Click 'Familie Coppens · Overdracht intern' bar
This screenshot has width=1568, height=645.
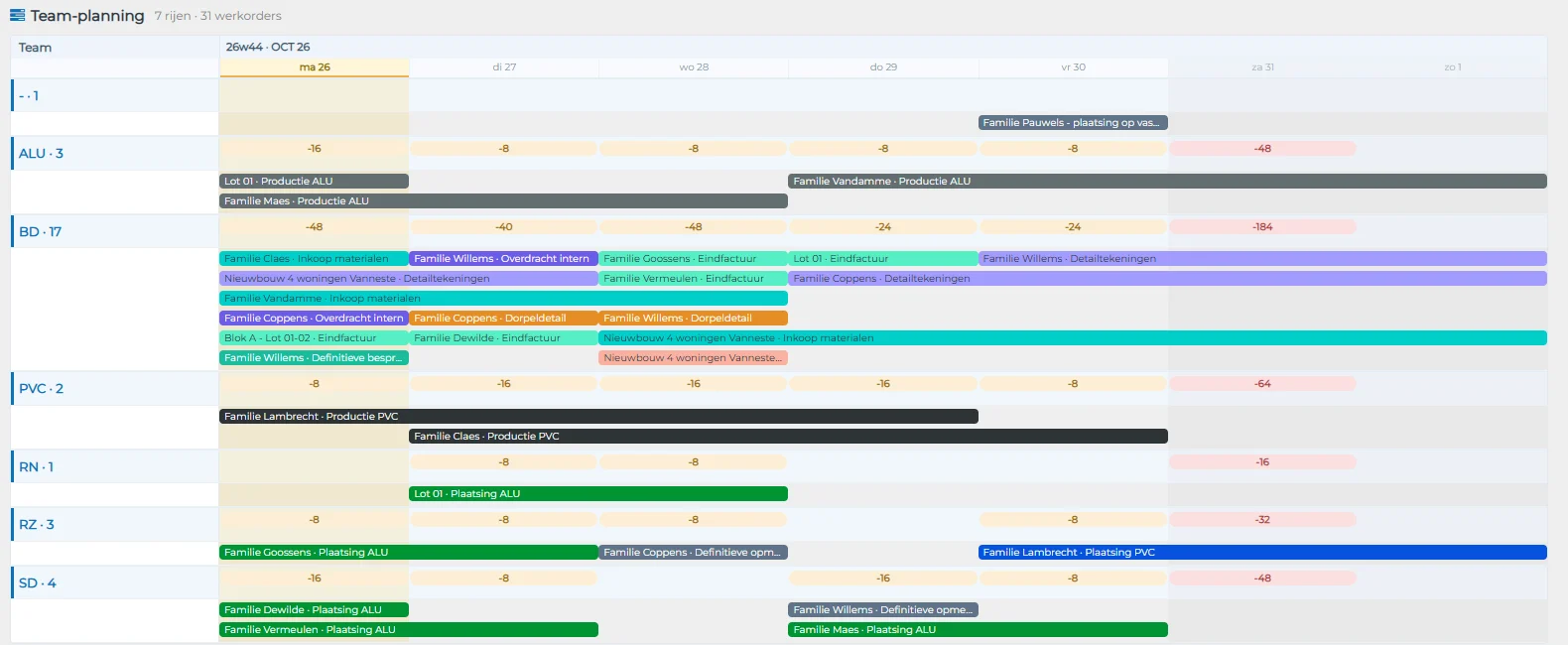point(314,319)
